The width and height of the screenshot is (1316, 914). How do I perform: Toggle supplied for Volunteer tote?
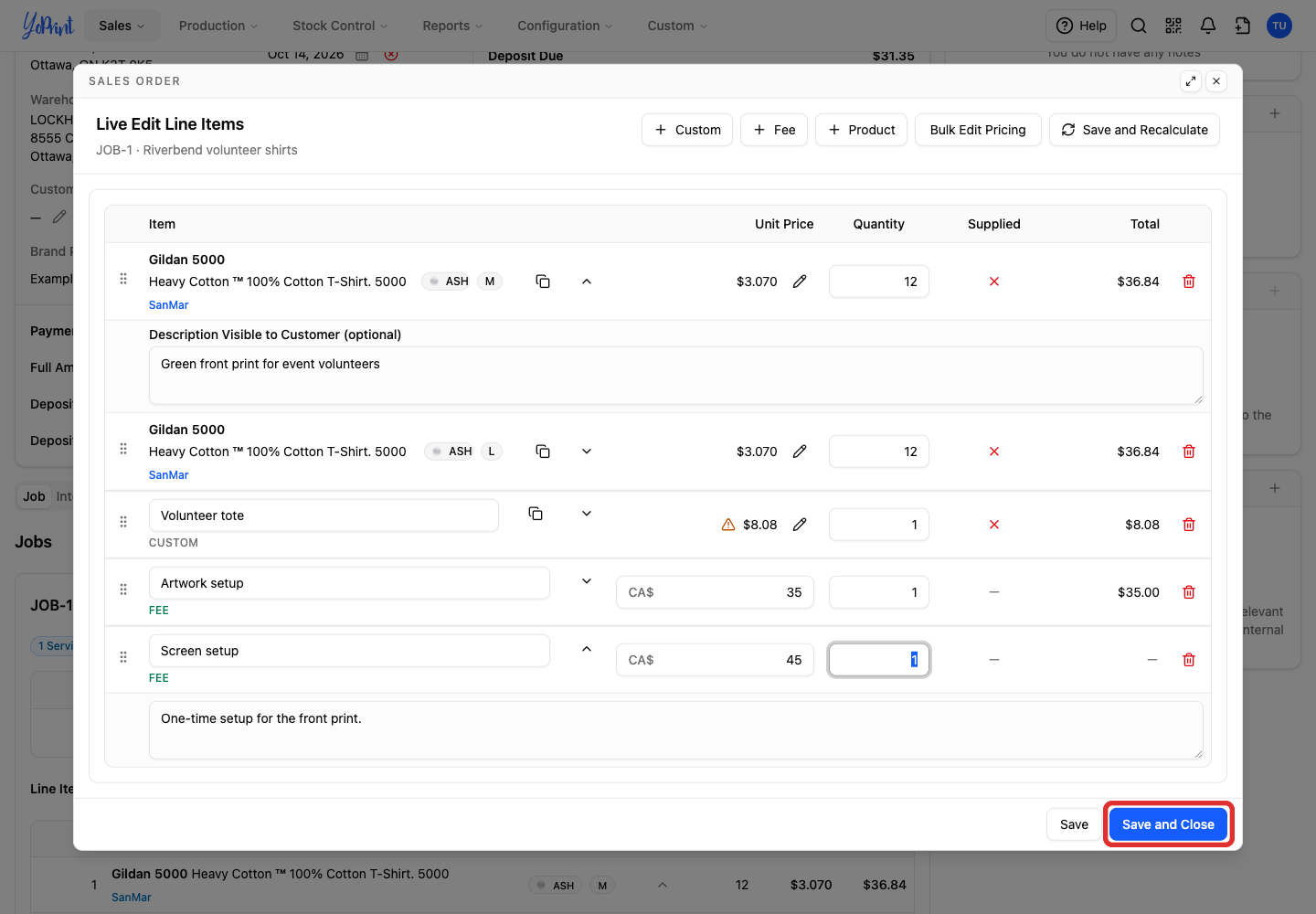pos(994,525)
